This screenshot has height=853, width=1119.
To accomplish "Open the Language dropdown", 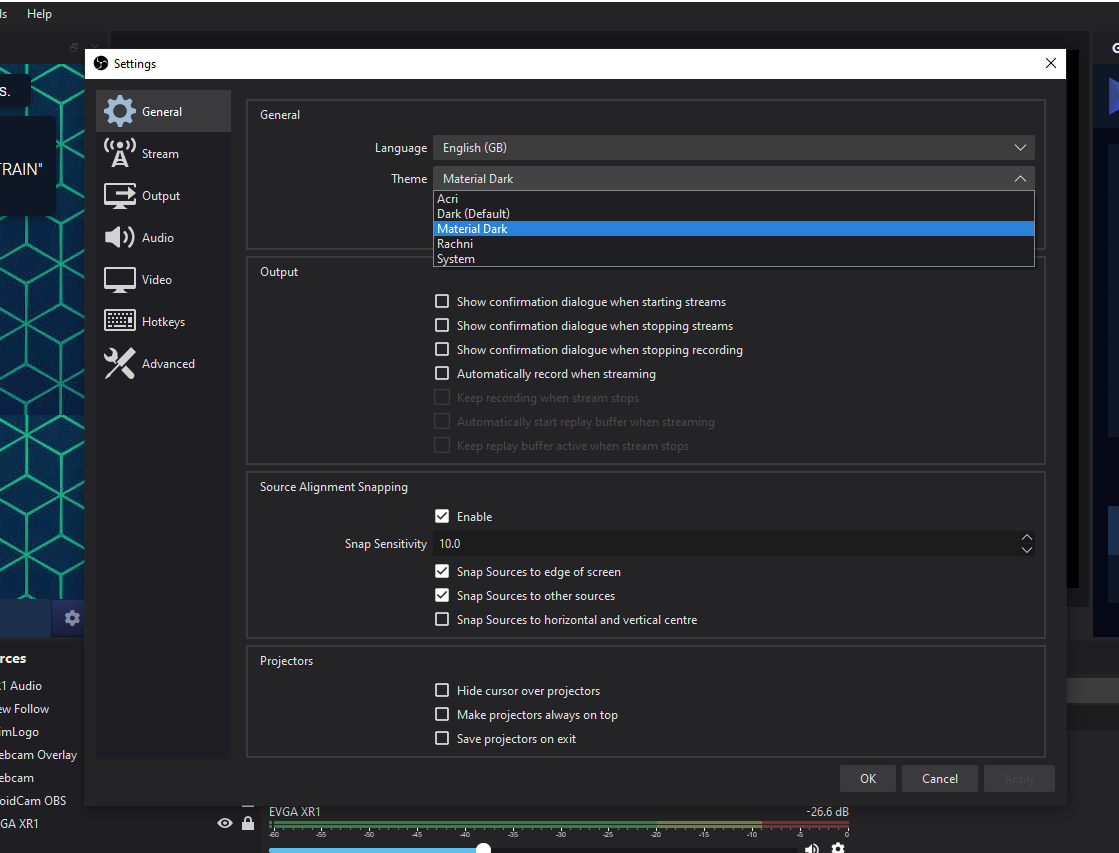I will (x=734, y=147).
